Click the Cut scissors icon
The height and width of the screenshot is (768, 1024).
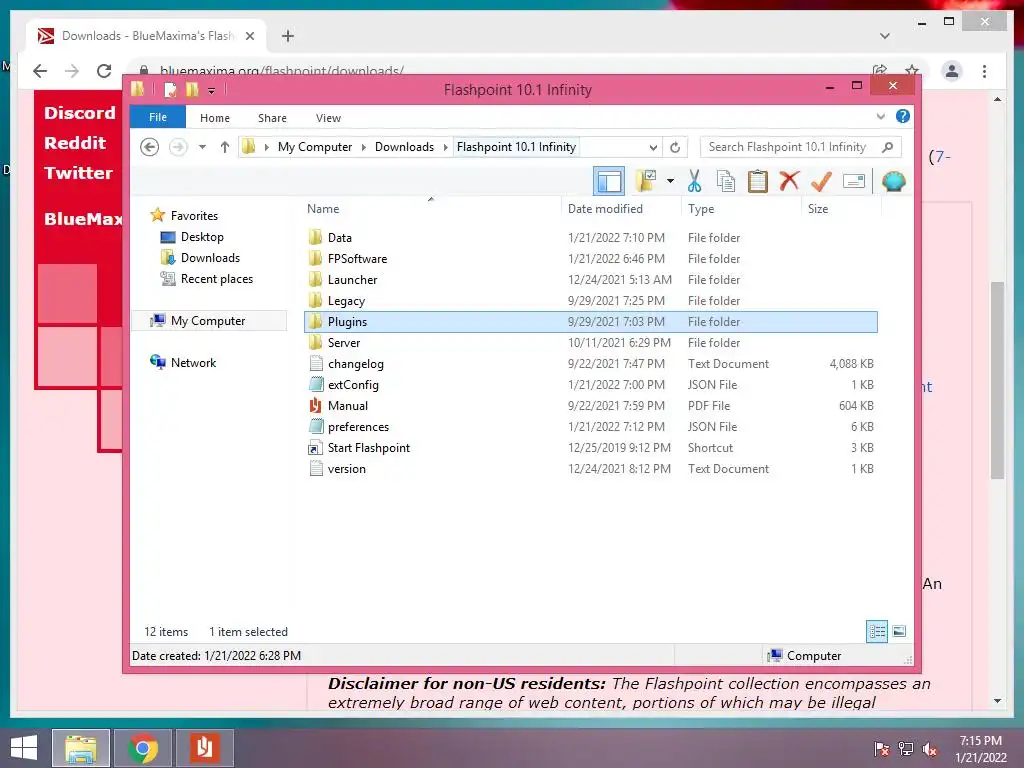(x=694, y=181)
